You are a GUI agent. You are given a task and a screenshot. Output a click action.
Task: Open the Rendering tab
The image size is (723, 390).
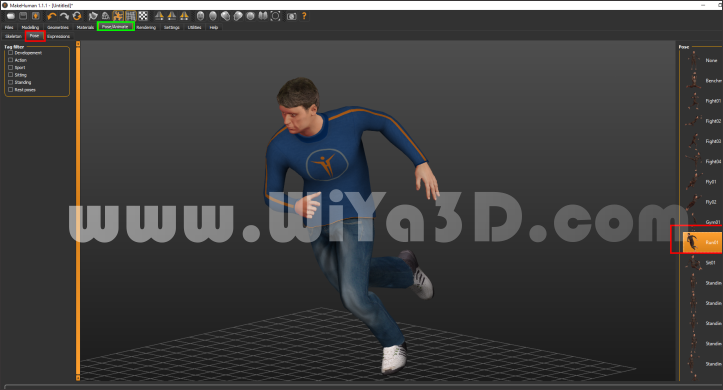pos(146,27)
